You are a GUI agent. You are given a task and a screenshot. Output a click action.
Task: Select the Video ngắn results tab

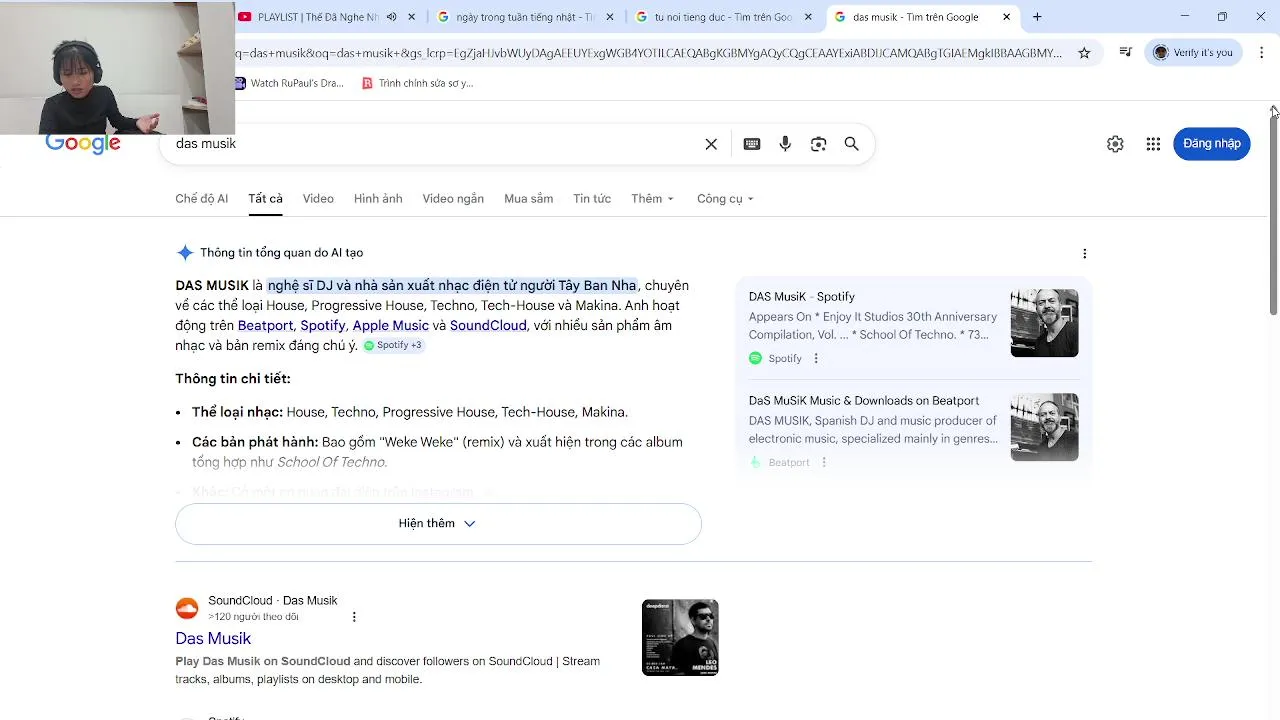coord(453,199)
